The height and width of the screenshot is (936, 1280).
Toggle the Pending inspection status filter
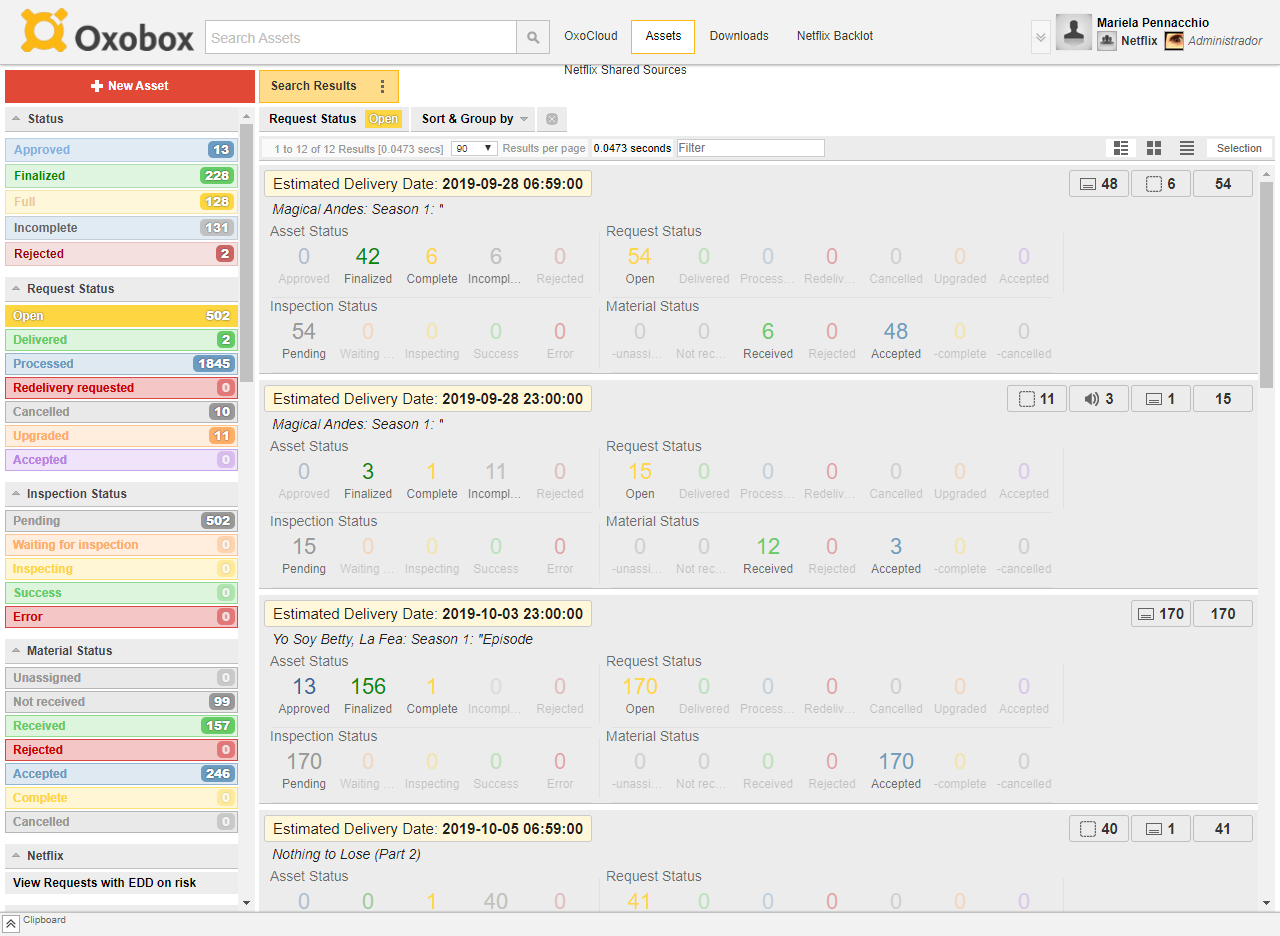(121, 521)
